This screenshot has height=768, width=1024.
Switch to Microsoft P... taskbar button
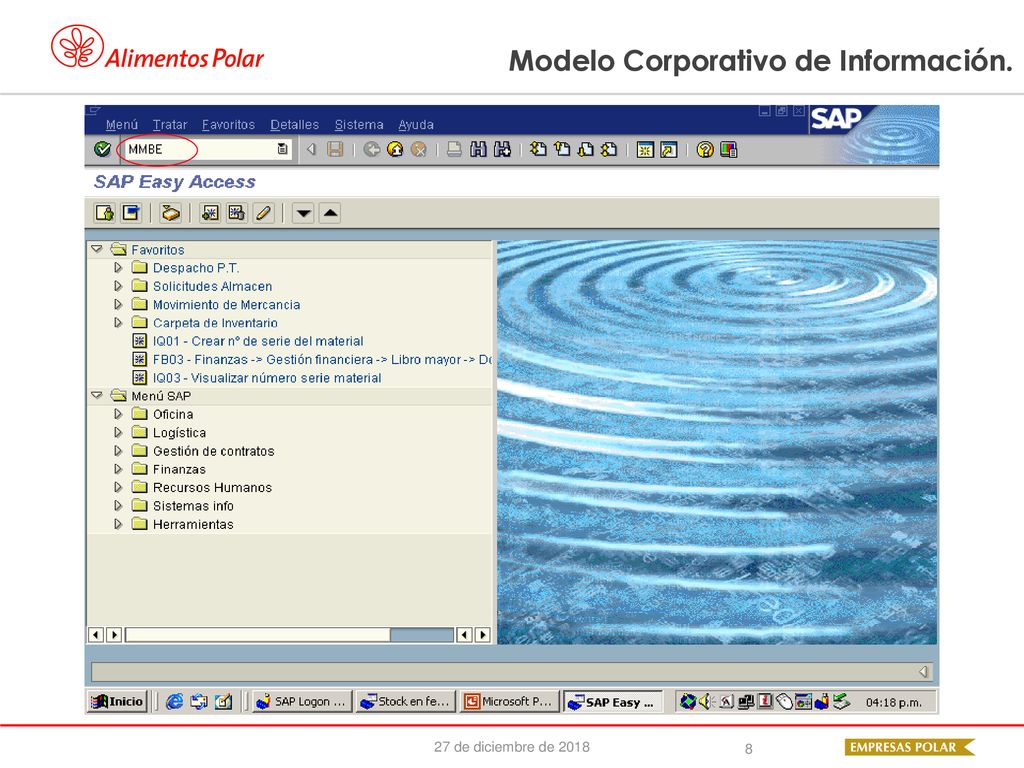509,701
